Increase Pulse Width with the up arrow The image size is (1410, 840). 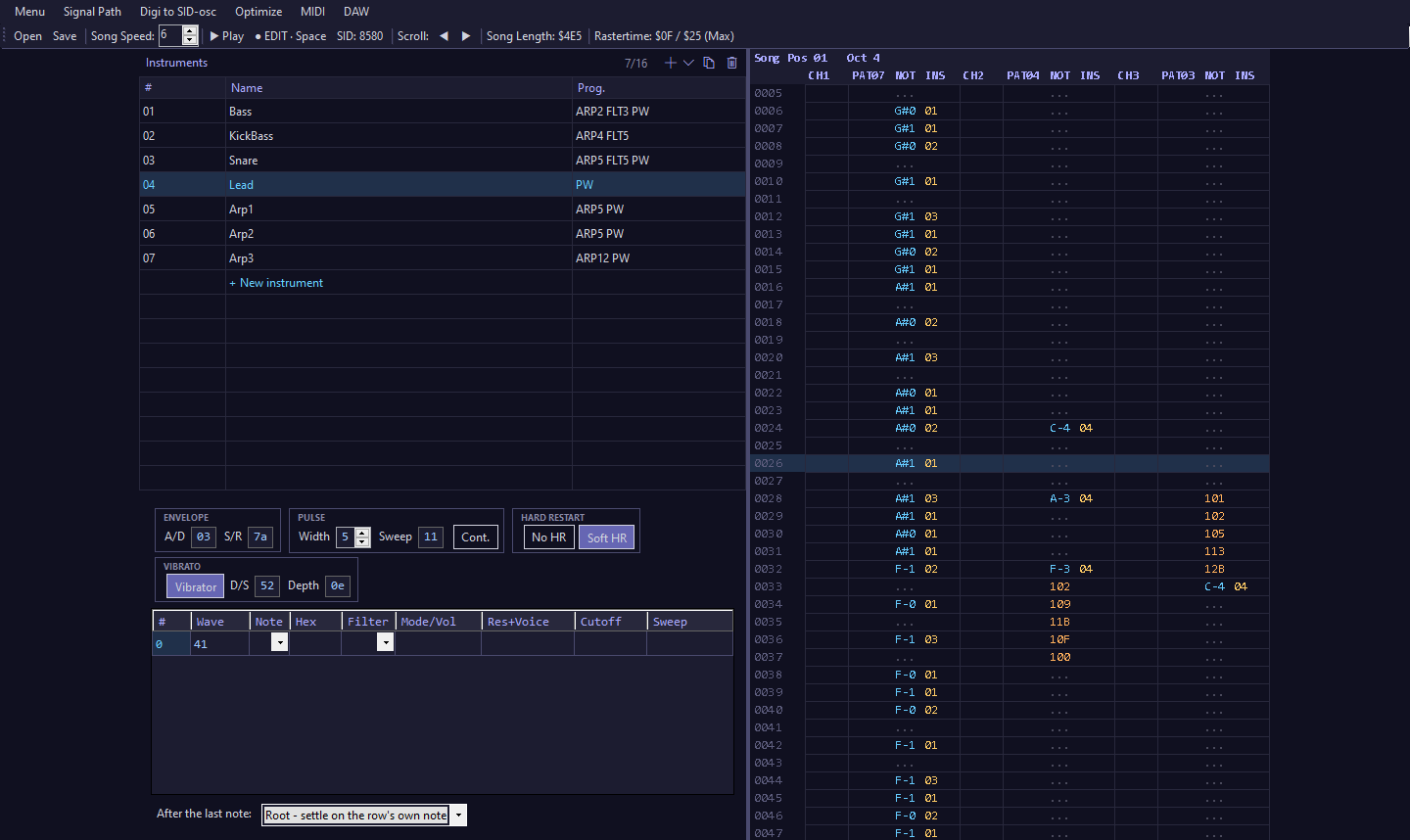click(362, 533)
